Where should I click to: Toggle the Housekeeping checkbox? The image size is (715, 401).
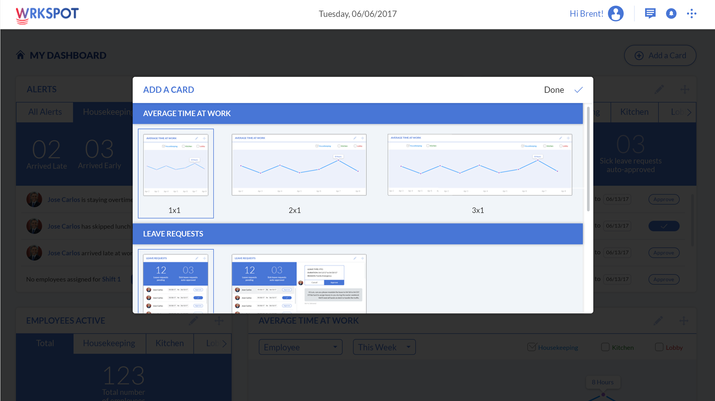pos(531,347)
